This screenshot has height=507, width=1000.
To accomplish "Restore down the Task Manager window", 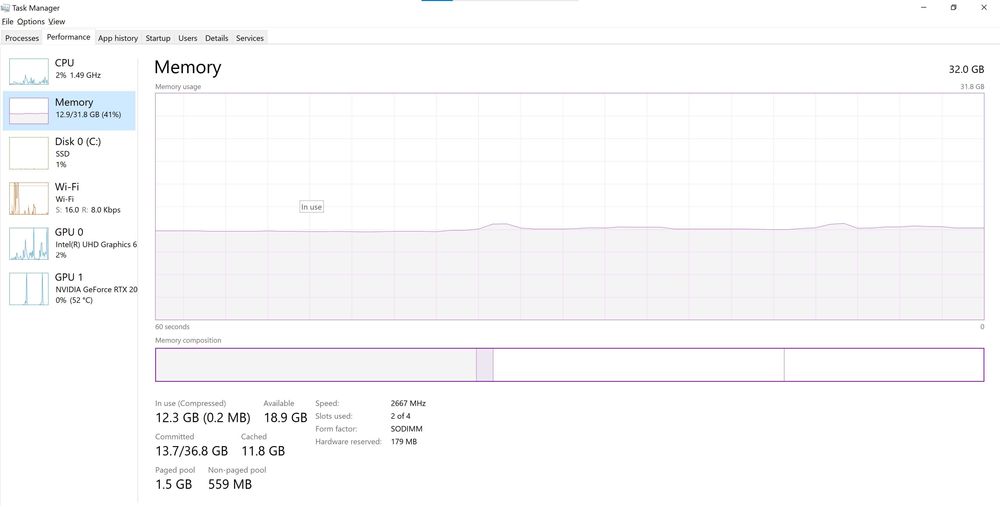I will 953,8.
